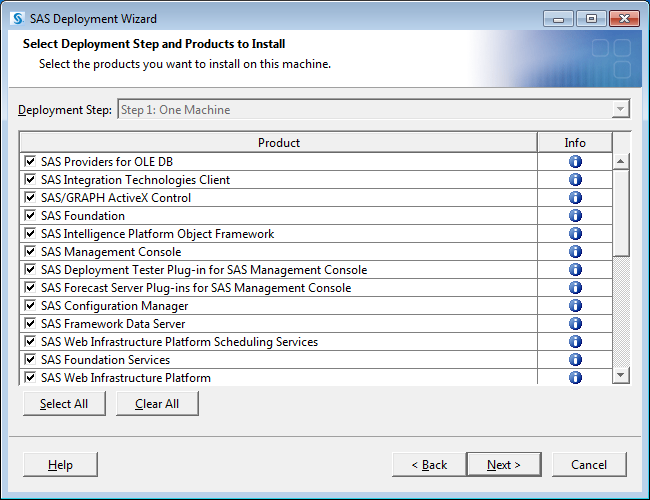
Task: Select the SAS Management Console row text
Action: tap(111, 252)
